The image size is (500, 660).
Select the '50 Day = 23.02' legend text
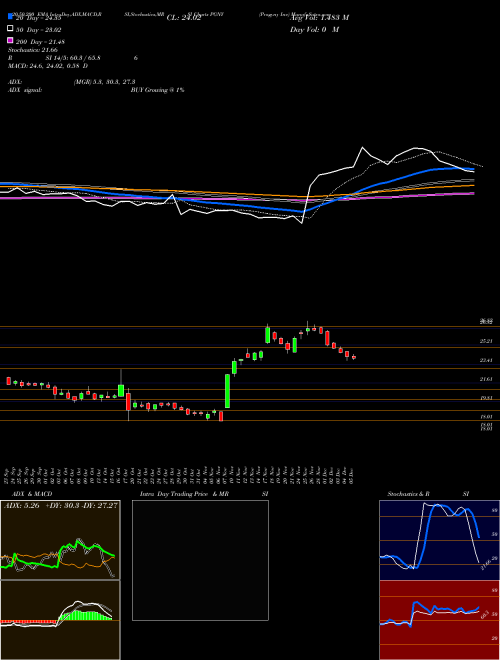click(x=39, y=30)
